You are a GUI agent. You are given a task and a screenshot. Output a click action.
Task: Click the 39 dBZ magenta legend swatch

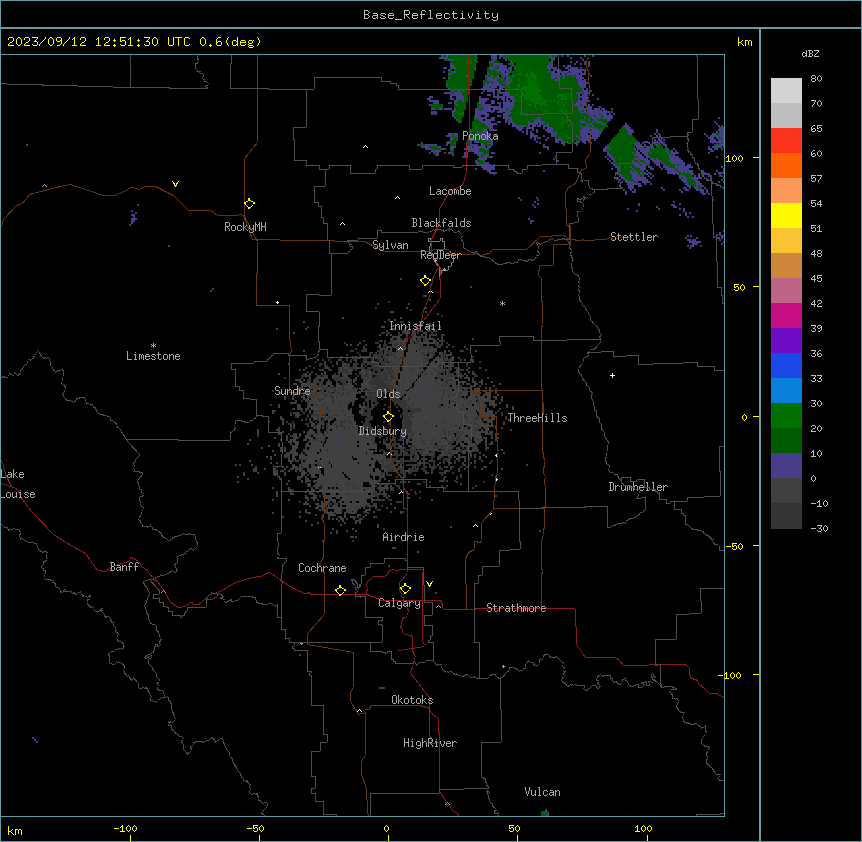786,315
